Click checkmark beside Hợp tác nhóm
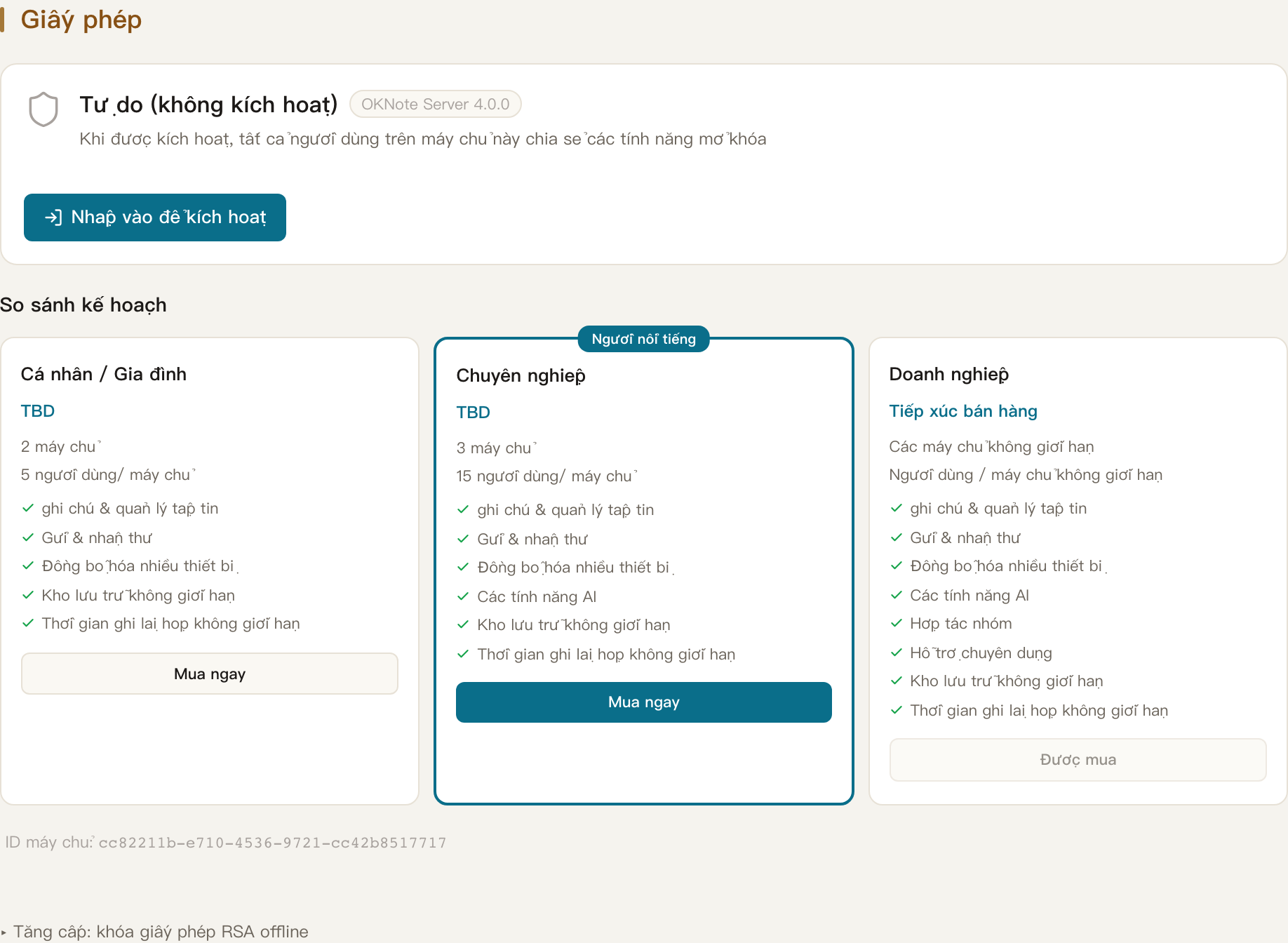 pyautogui.click(x=896, y=623)
